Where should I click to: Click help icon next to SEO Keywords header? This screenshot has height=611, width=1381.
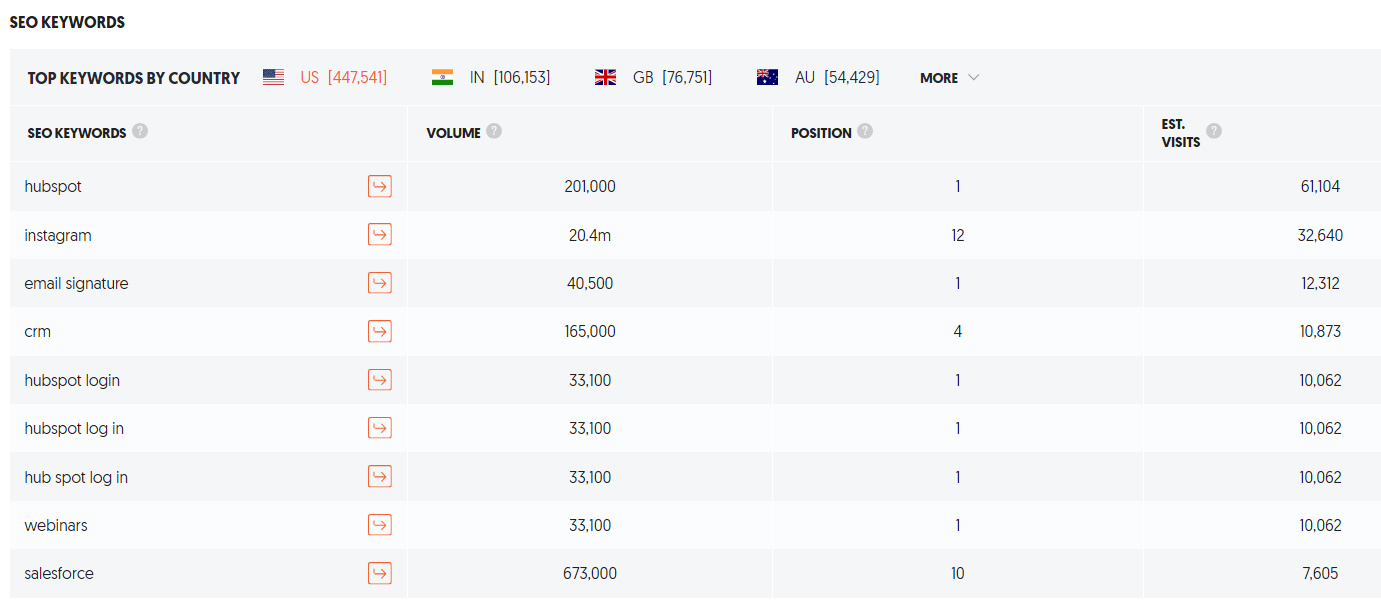[140, 131]
